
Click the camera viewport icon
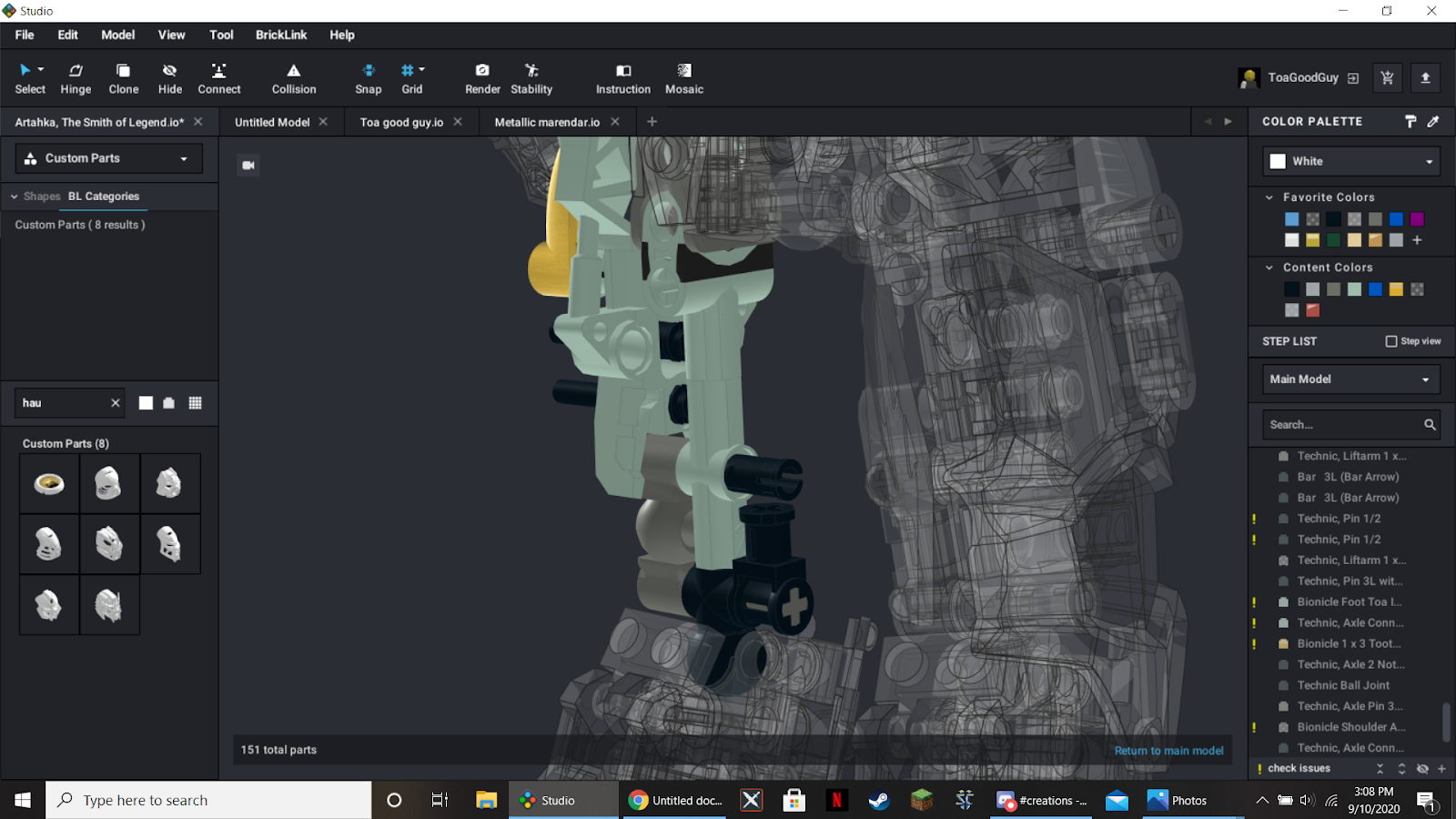point(248,165)
